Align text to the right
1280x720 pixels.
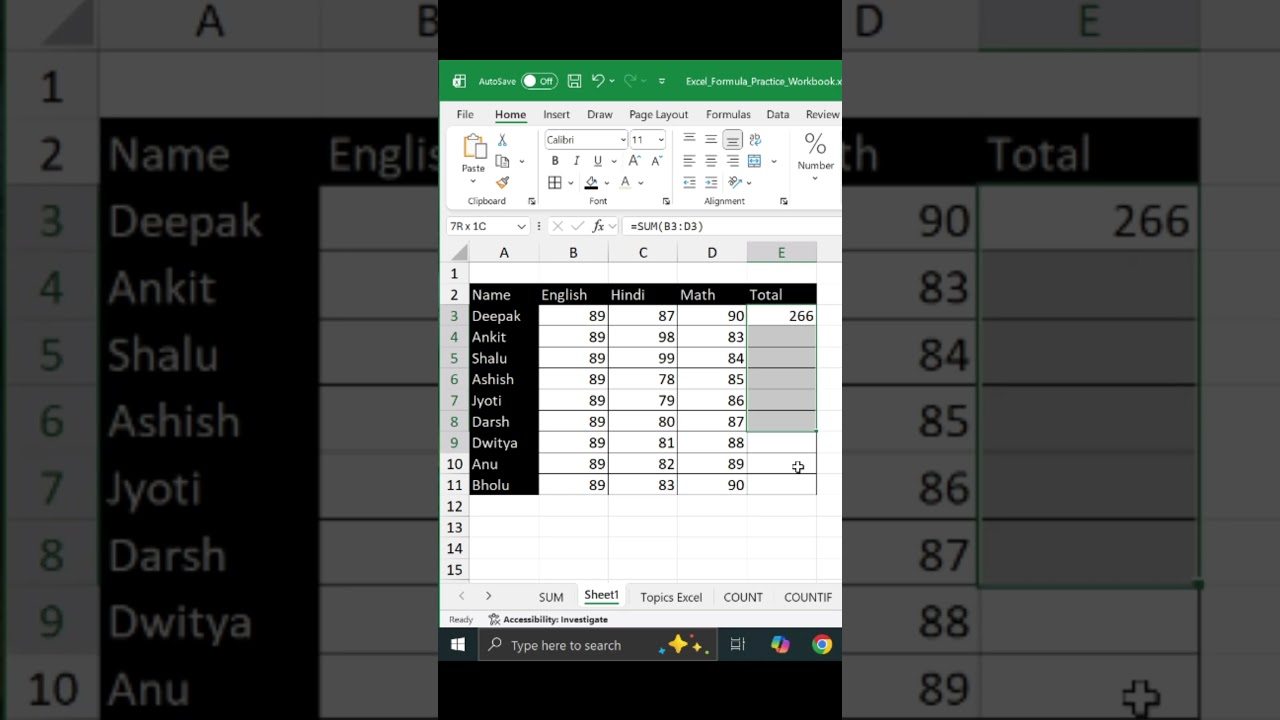coord(733,161)
